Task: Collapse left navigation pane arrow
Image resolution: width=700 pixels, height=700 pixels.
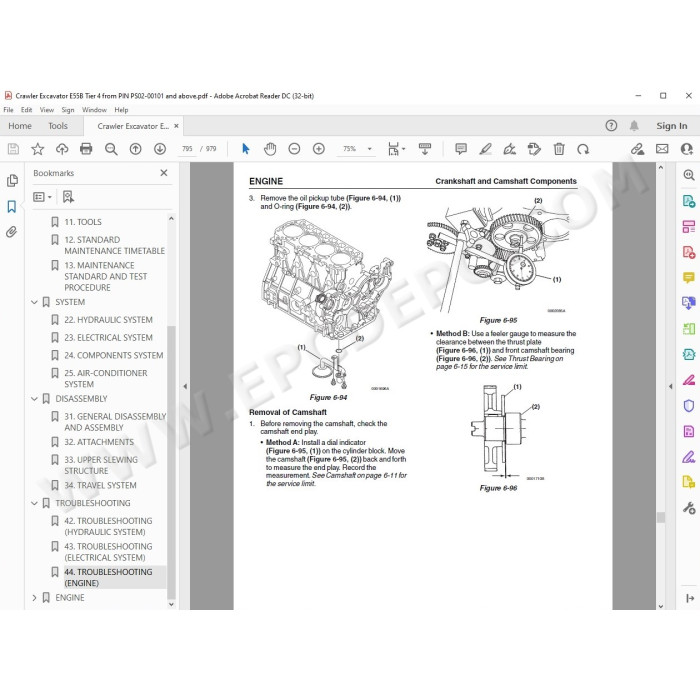Action: pos(185,386)
